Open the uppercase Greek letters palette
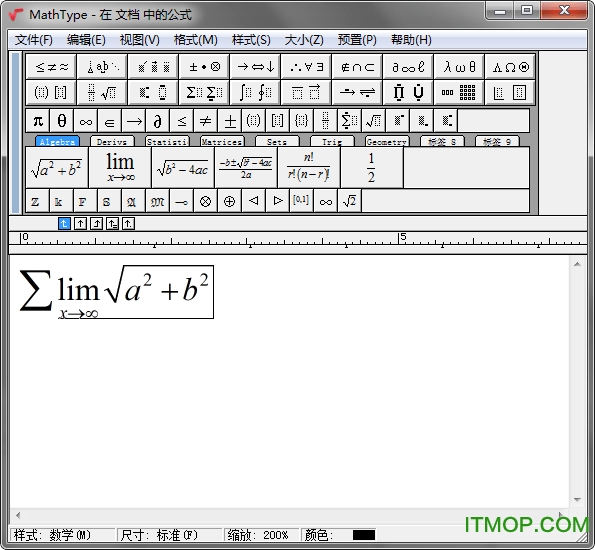This screenshot has height=550, width=595. click(x=510, y=67)
